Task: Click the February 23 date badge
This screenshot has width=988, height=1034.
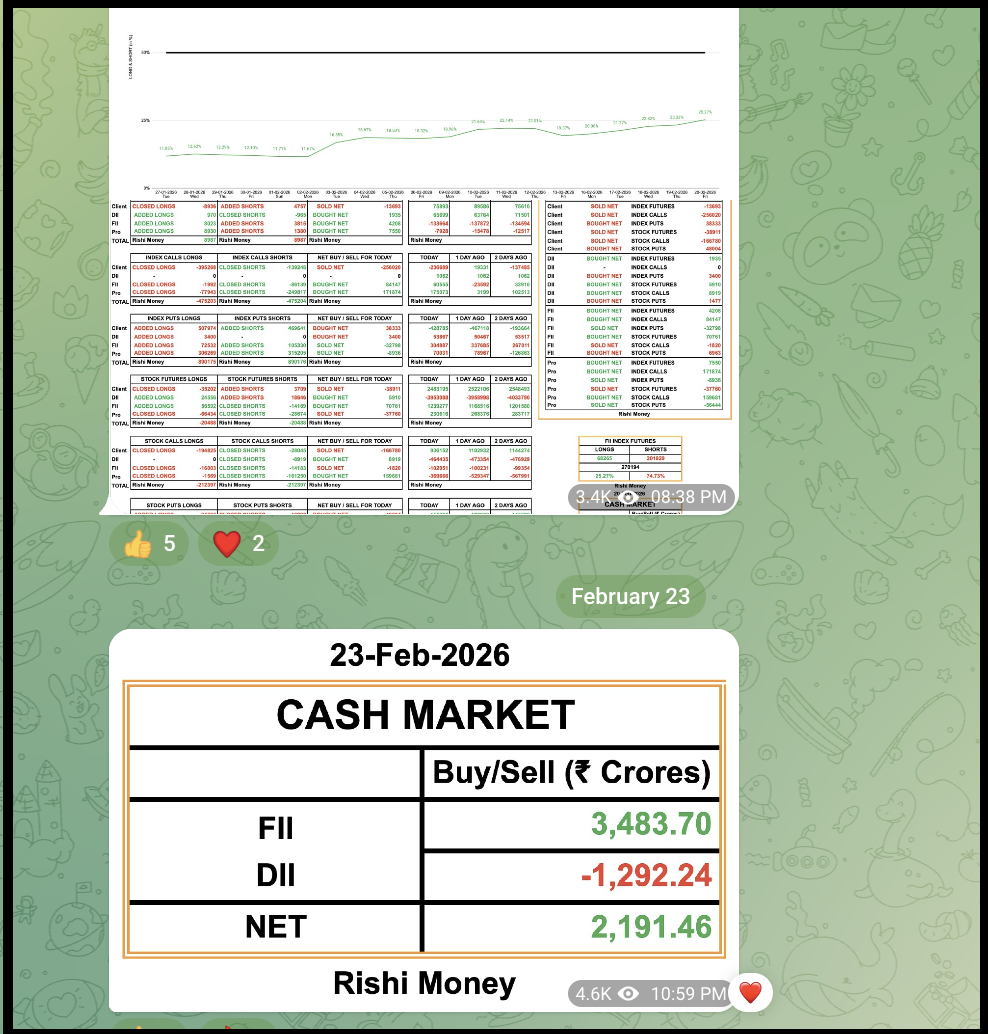Action: 631,596
